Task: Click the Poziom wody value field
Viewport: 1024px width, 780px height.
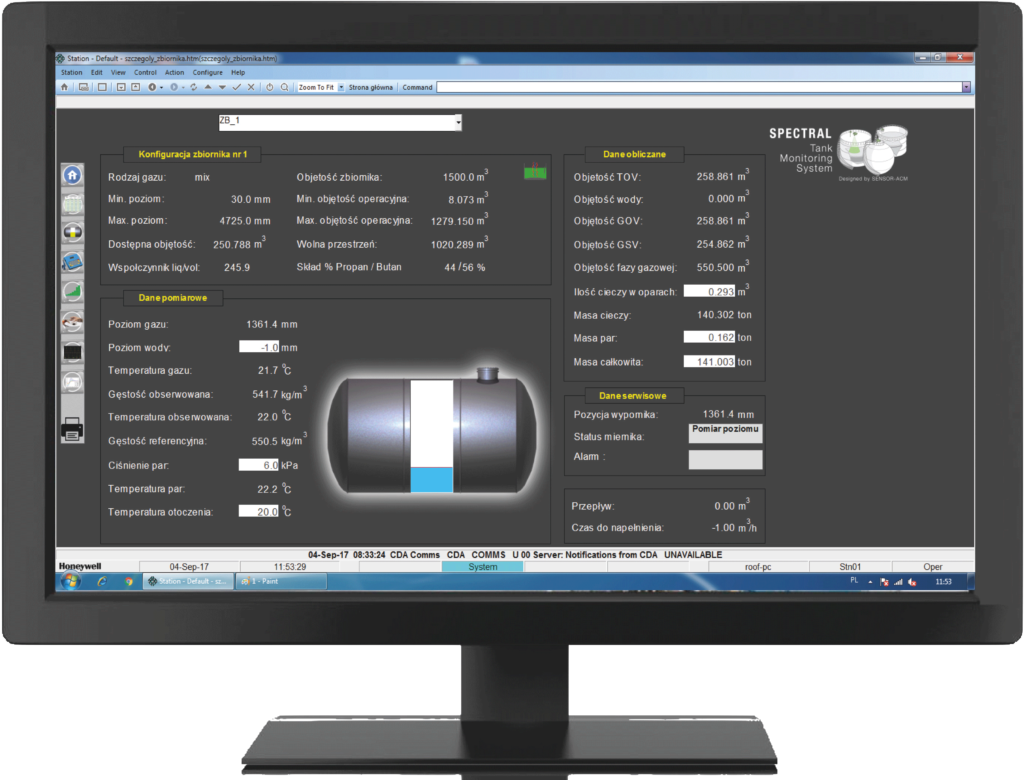Action: (x=259, y=348)
